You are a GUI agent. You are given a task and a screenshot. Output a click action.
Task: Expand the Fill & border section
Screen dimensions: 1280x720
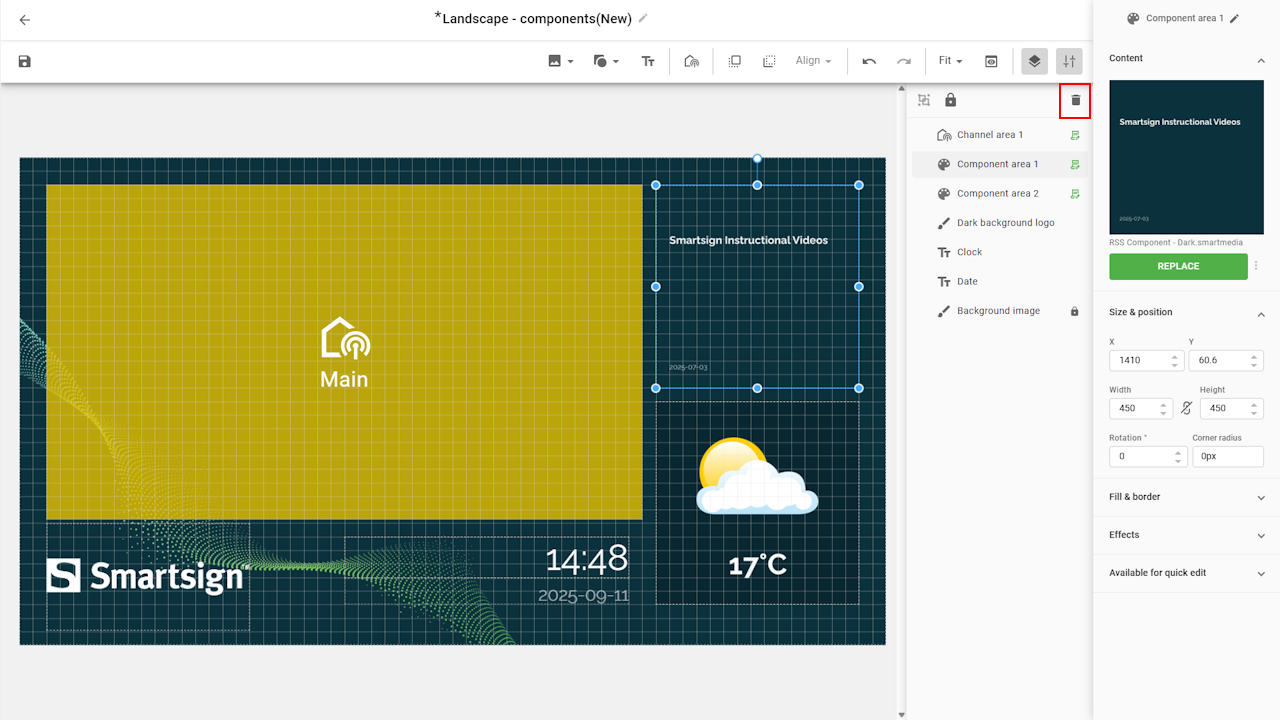(x=1185, y=497)
